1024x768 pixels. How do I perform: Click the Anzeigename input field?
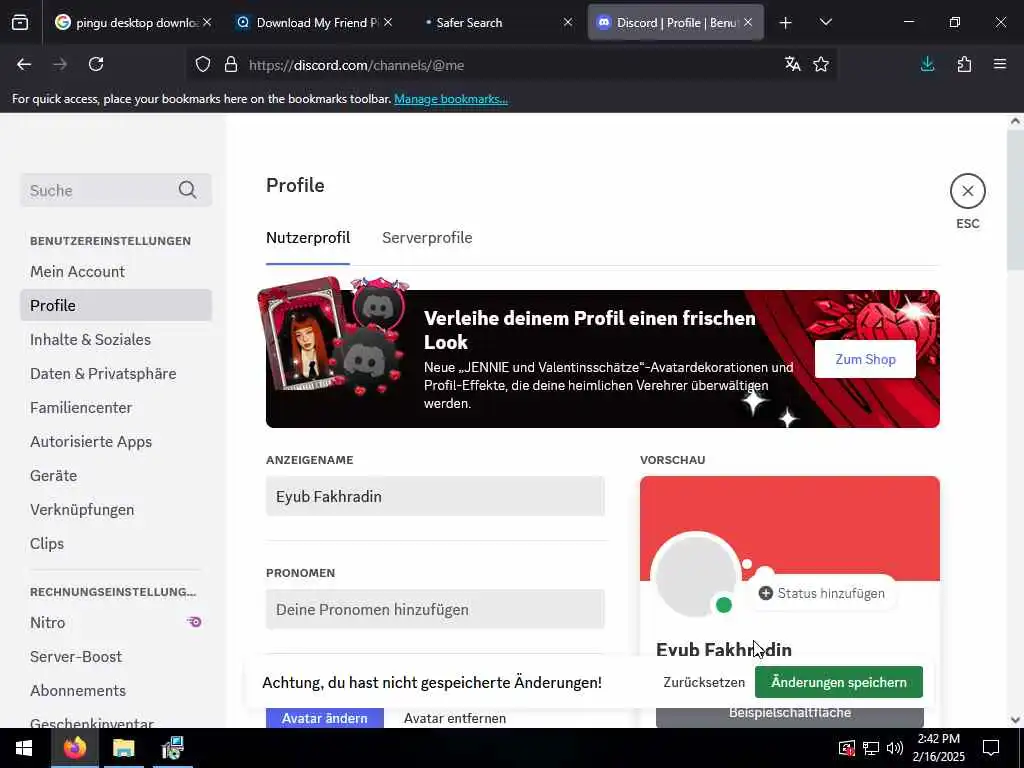tap(435, 496)
